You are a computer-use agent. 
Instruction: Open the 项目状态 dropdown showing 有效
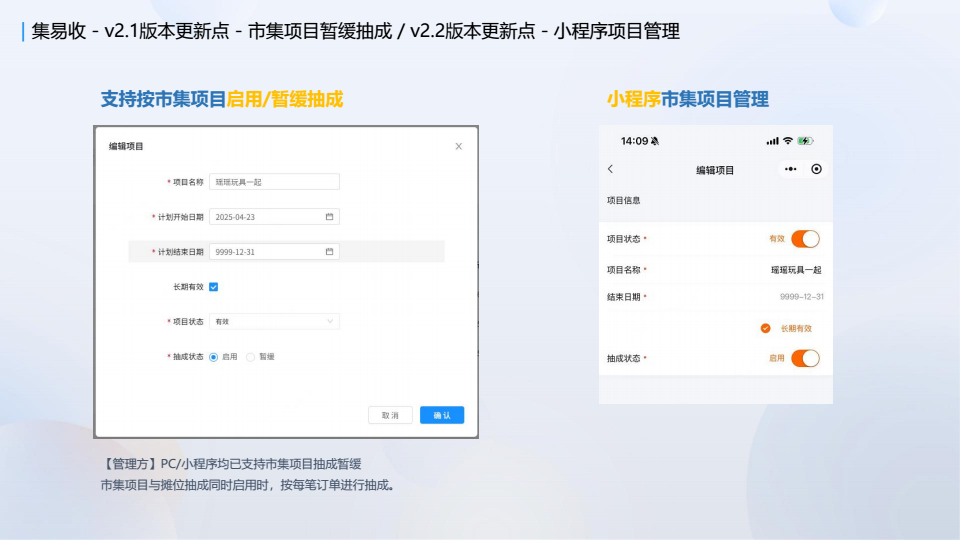point(274,321)
